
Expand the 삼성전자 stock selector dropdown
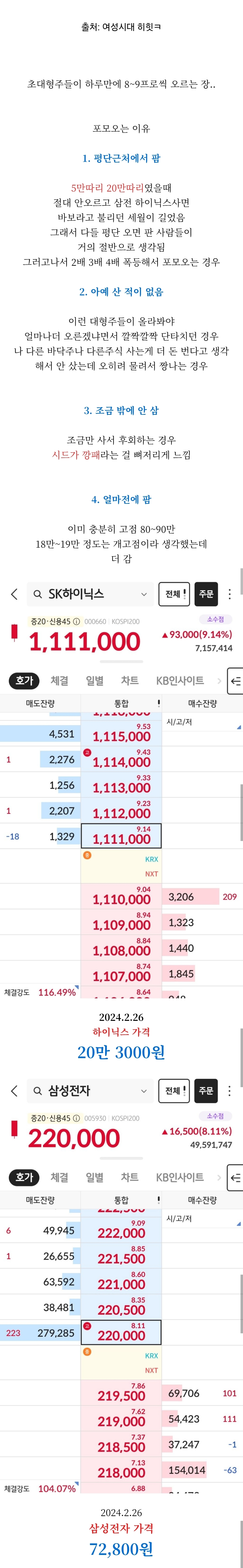[x=144, y=1091]
